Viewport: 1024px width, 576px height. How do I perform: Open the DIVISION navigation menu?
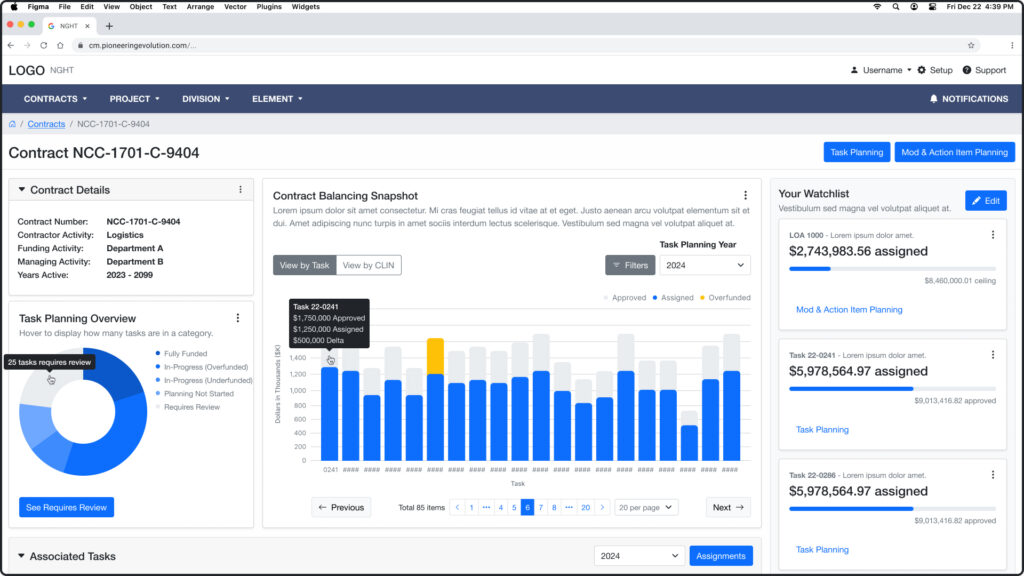coord(205,99)
